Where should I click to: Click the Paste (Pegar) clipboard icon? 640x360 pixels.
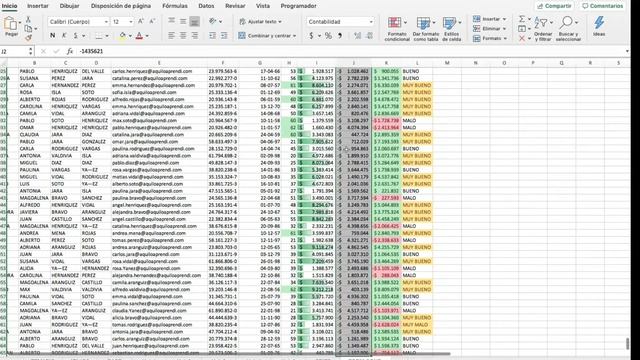point(10,24)
